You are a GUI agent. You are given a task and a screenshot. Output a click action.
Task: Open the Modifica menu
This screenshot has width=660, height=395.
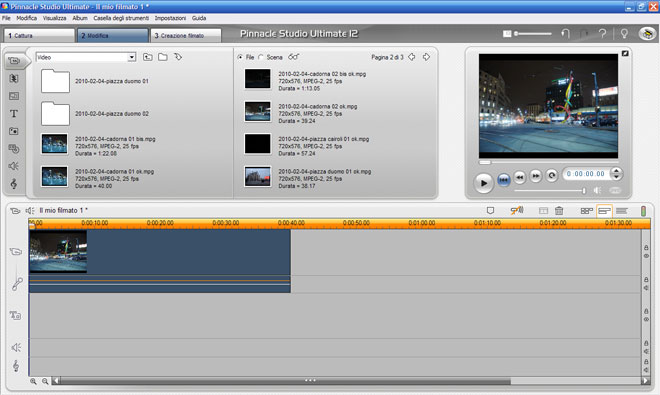[27, 18]
